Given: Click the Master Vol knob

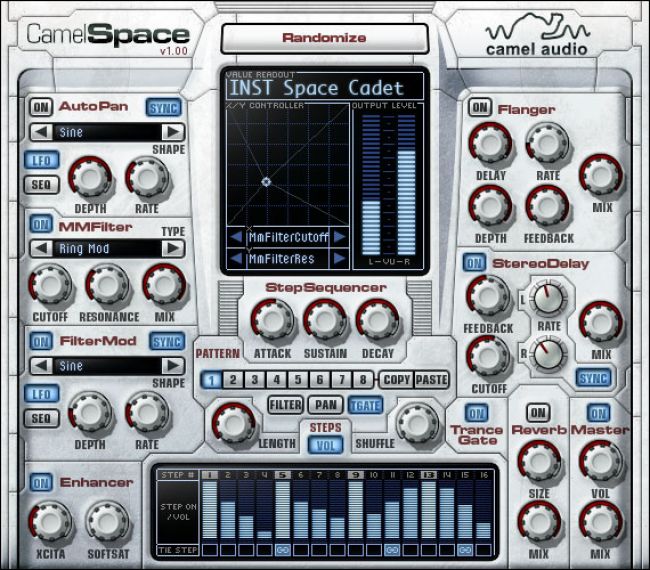Looking at the screenshot, I should pyautogui.click(x=600, y=461).
